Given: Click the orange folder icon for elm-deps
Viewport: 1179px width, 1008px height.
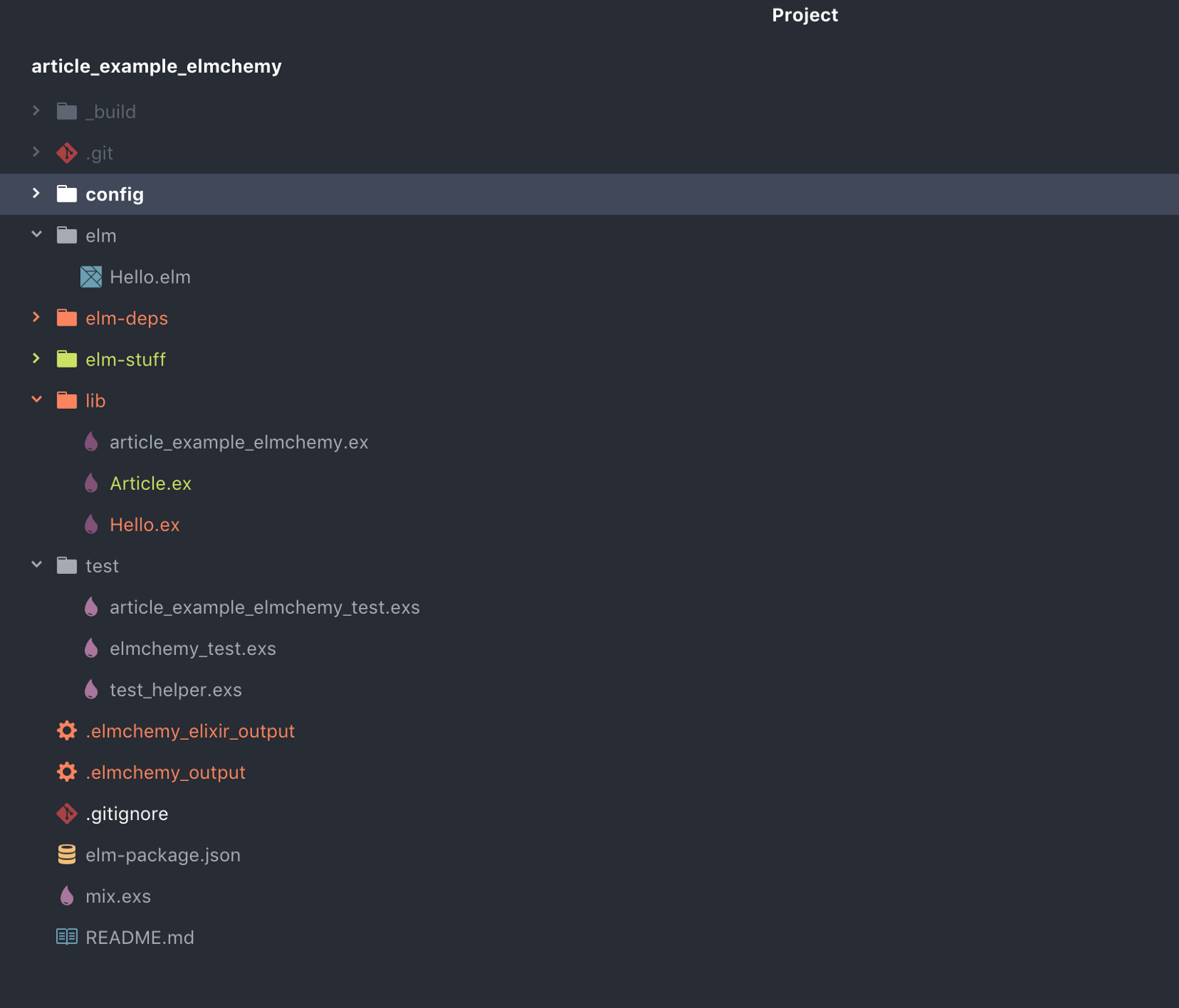Looking at the screenshot, I should (67, 318).
